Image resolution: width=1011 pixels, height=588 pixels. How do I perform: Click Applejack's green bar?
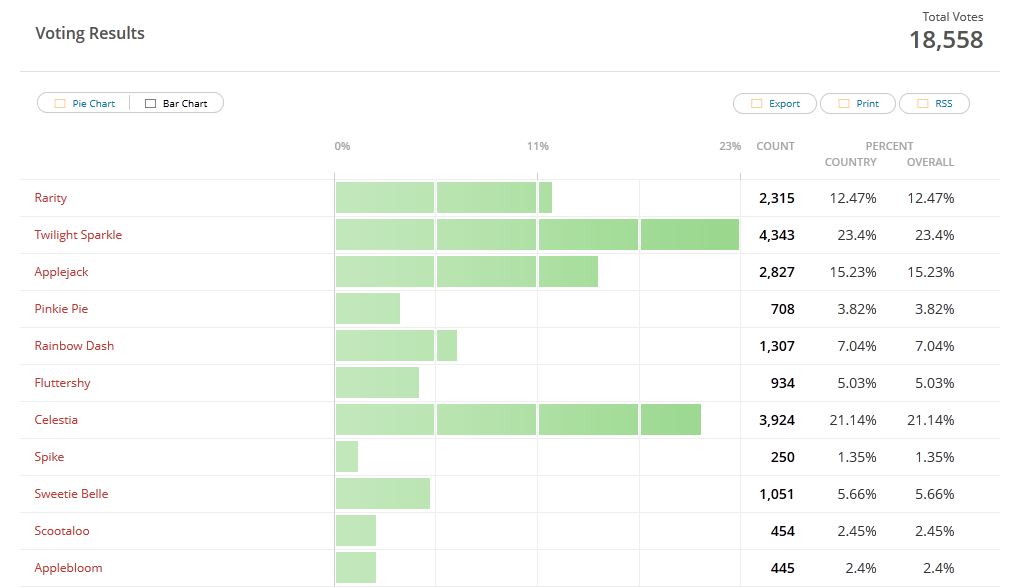(467, 271)
